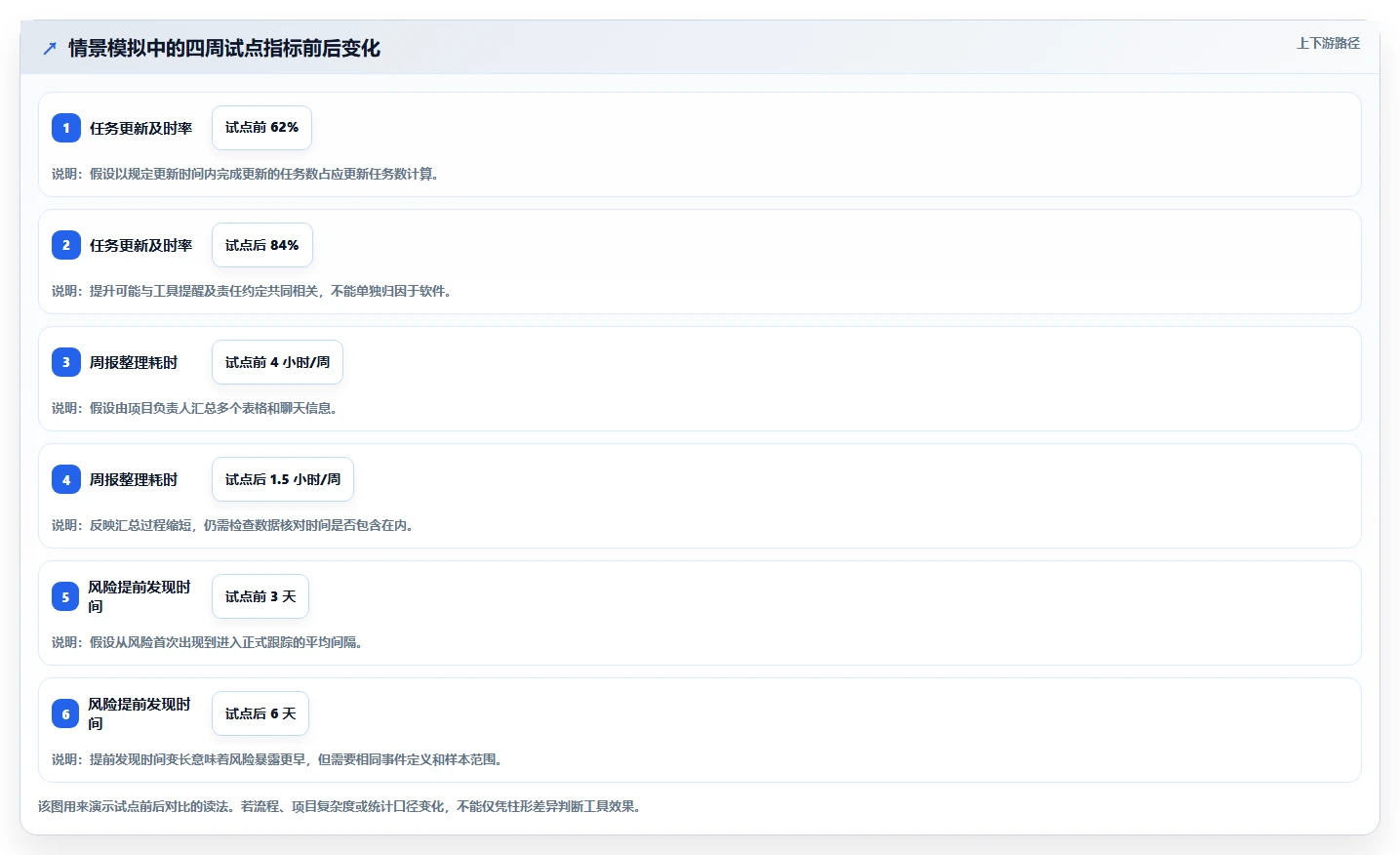Click the 试点后 84% value chip

tap(262, 245)
